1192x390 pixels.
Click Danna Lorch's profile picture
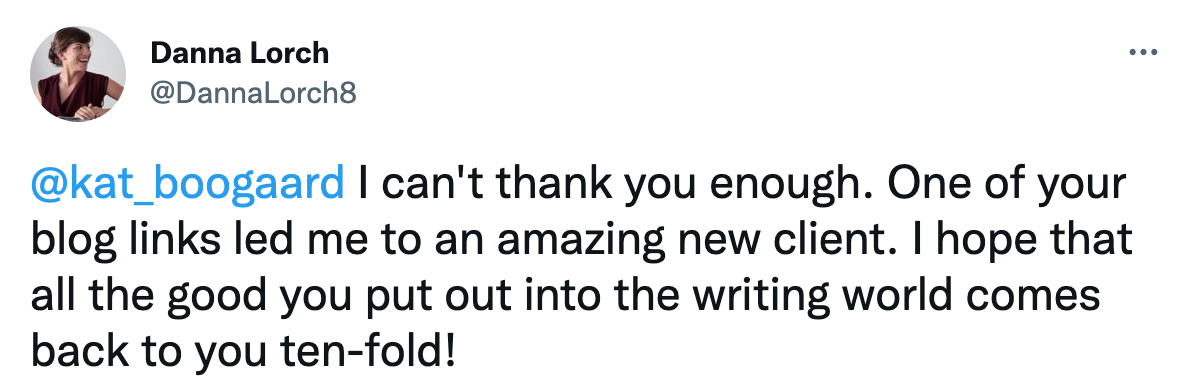78,74
